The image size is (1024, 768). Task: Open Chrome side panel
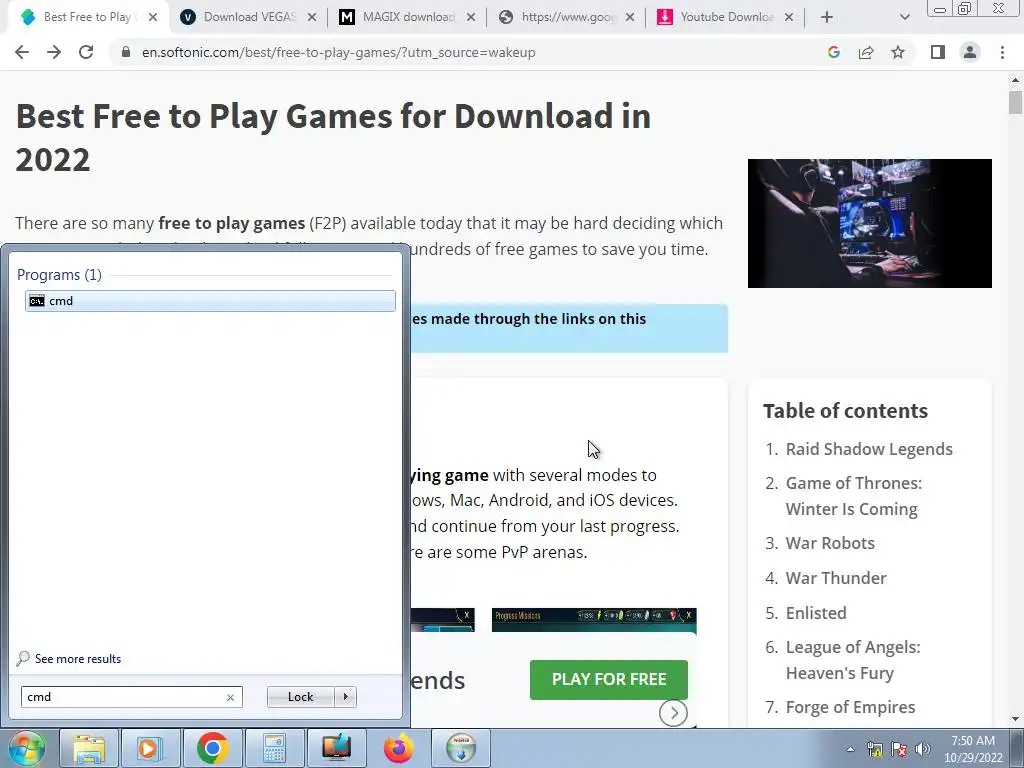pyautogui.click(x=938, y=52)
